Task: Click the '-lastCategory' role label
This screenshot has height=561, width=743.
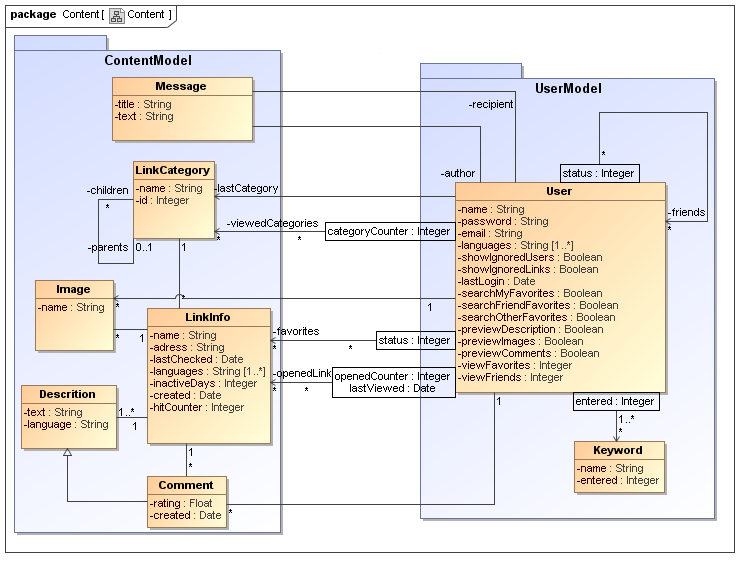Action: click(x=246, y=189)
